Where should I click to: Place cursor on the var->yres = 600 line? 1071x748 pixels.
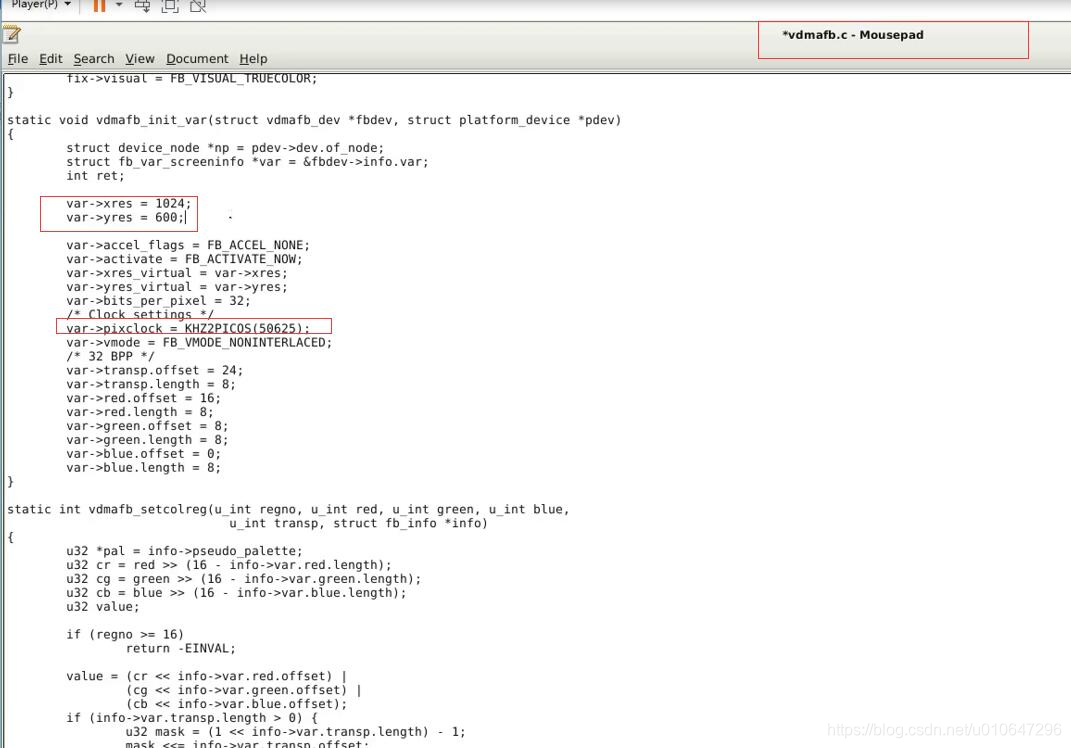(125, 217)
